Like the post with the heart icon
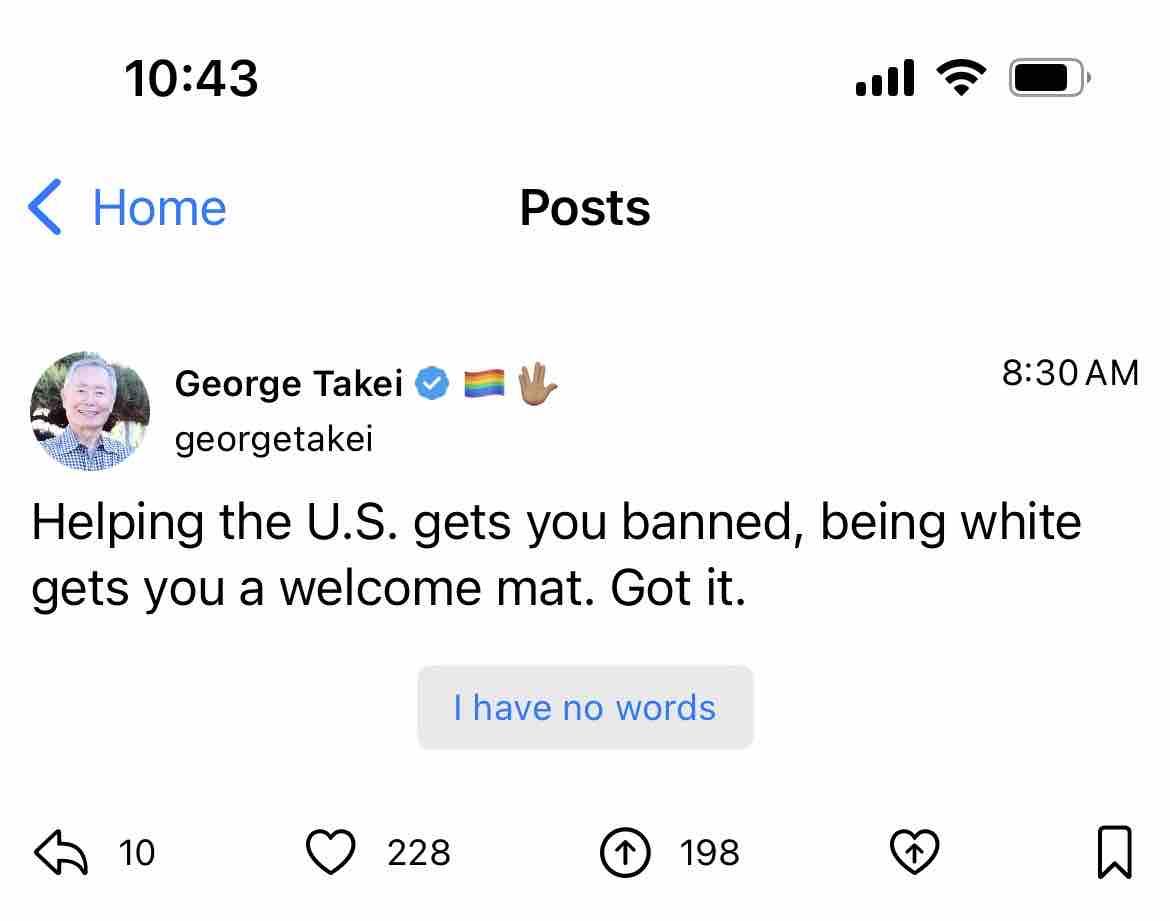 click(330, 853)
